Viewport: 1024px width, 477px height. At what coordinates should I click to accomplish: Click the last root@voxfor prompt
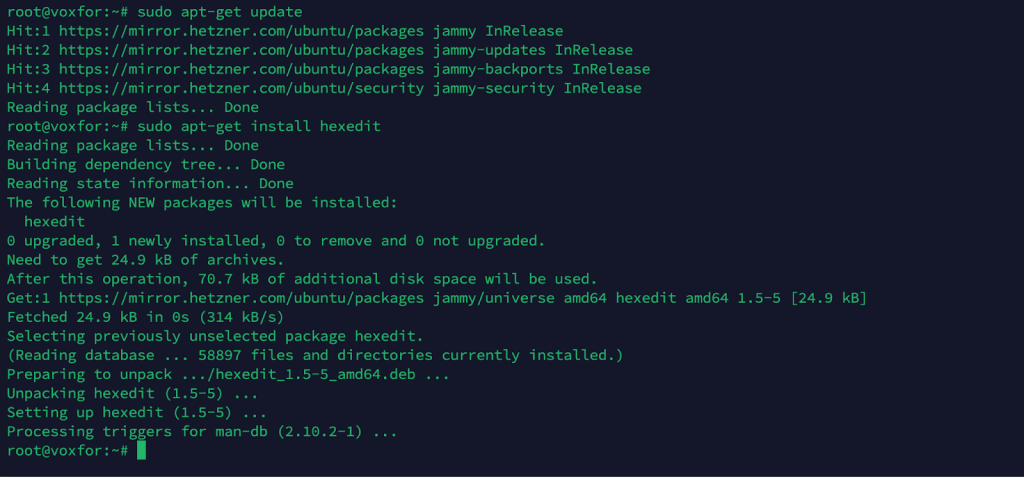[x=67, y=451]
